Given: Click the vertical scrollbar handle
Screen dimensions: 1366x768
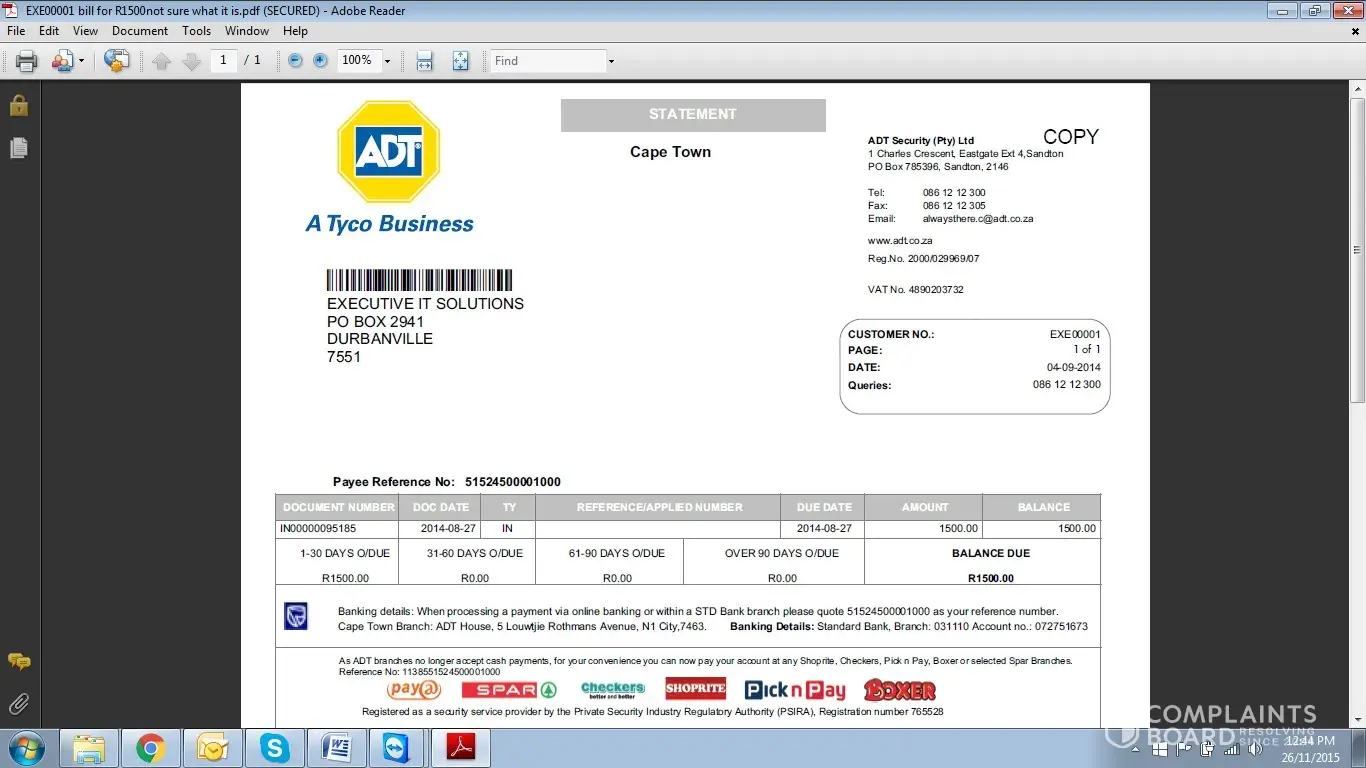Looking at the screenshot, I should click(x=1357, y=250).
